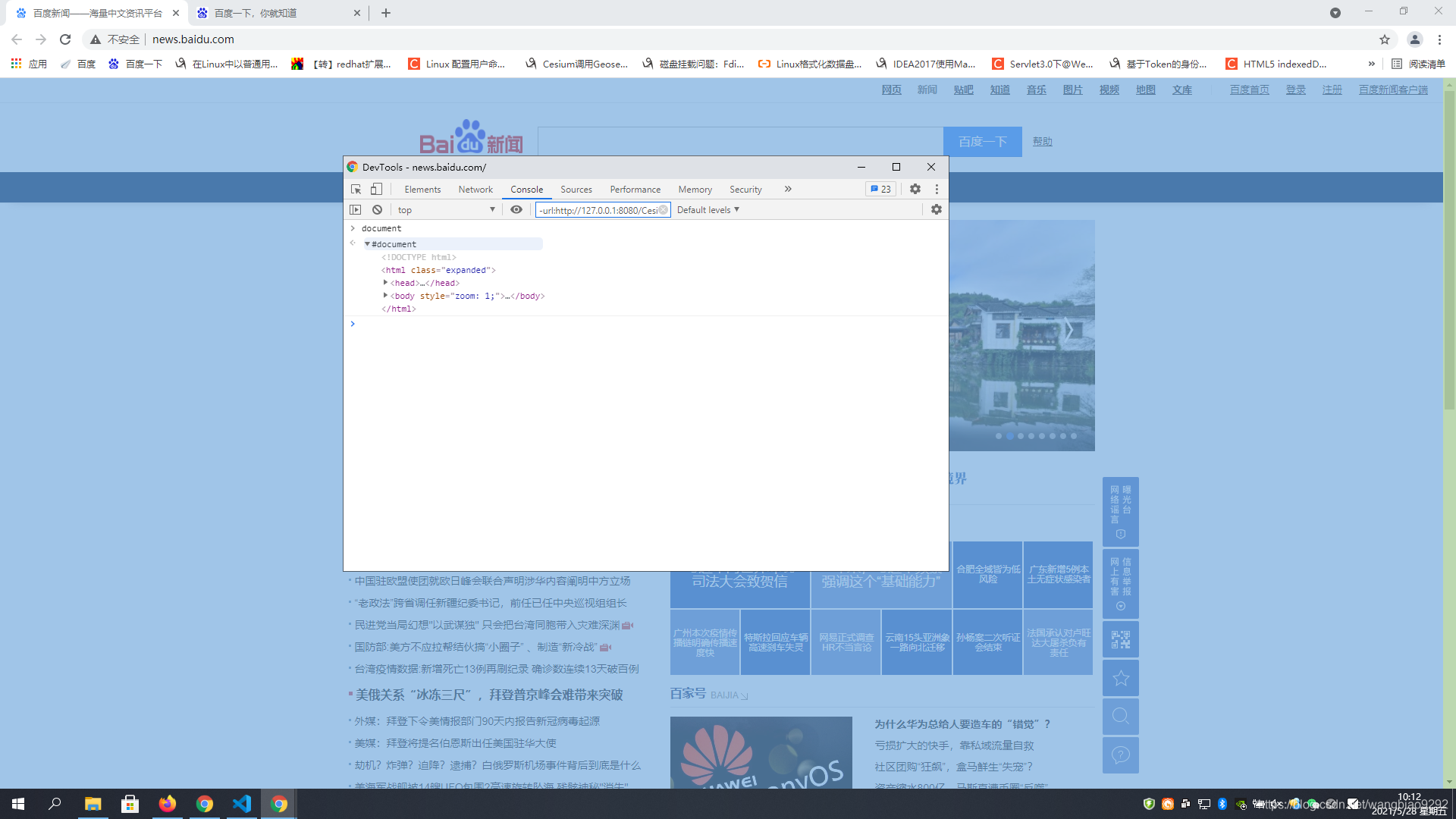This screenshot has width=1456, height=819.
Task: Open the Default levels dropdown in console
Action: point(707,210)
